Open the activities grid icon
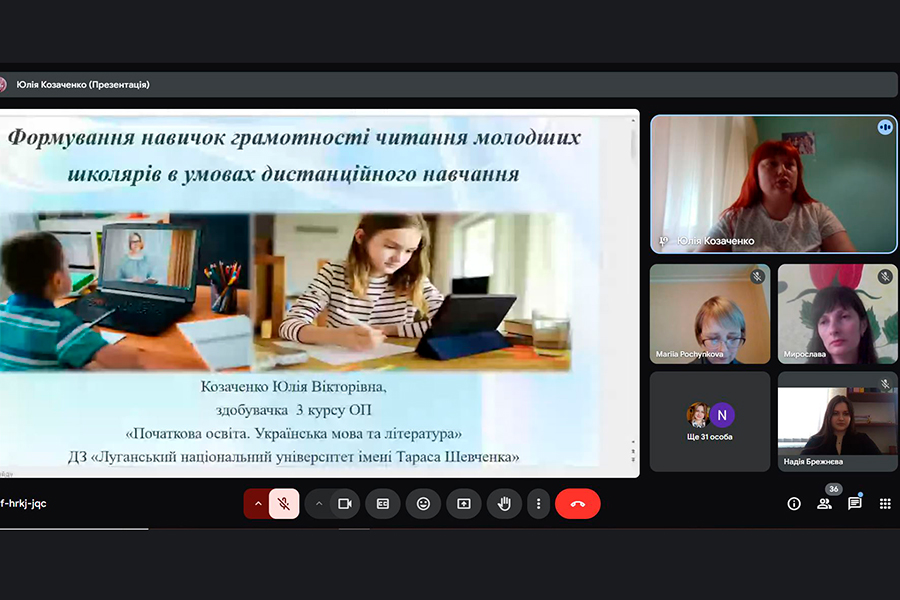This screenshot has height=600, width=900. coord(885,504)
